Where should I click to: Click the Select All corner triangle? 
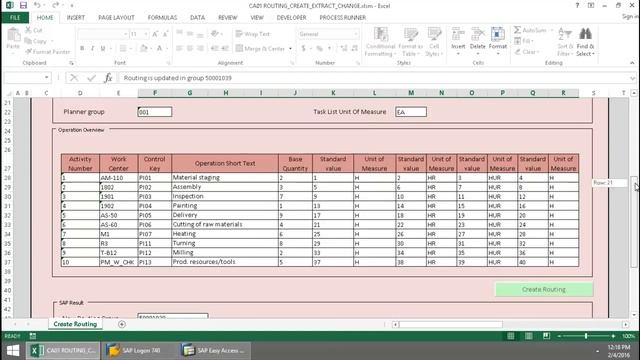point(9,93)
